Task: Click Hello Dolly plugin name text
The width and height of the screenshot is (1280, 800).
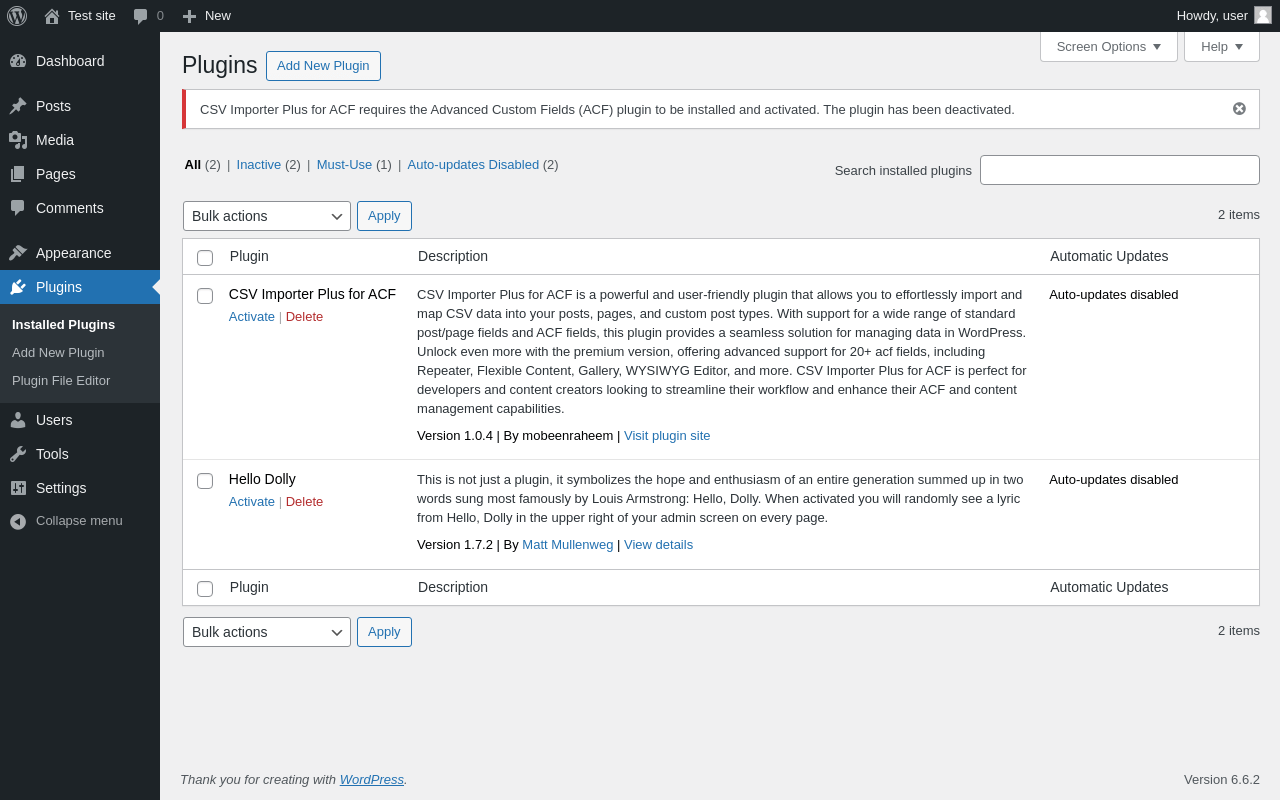Action: 262,479
